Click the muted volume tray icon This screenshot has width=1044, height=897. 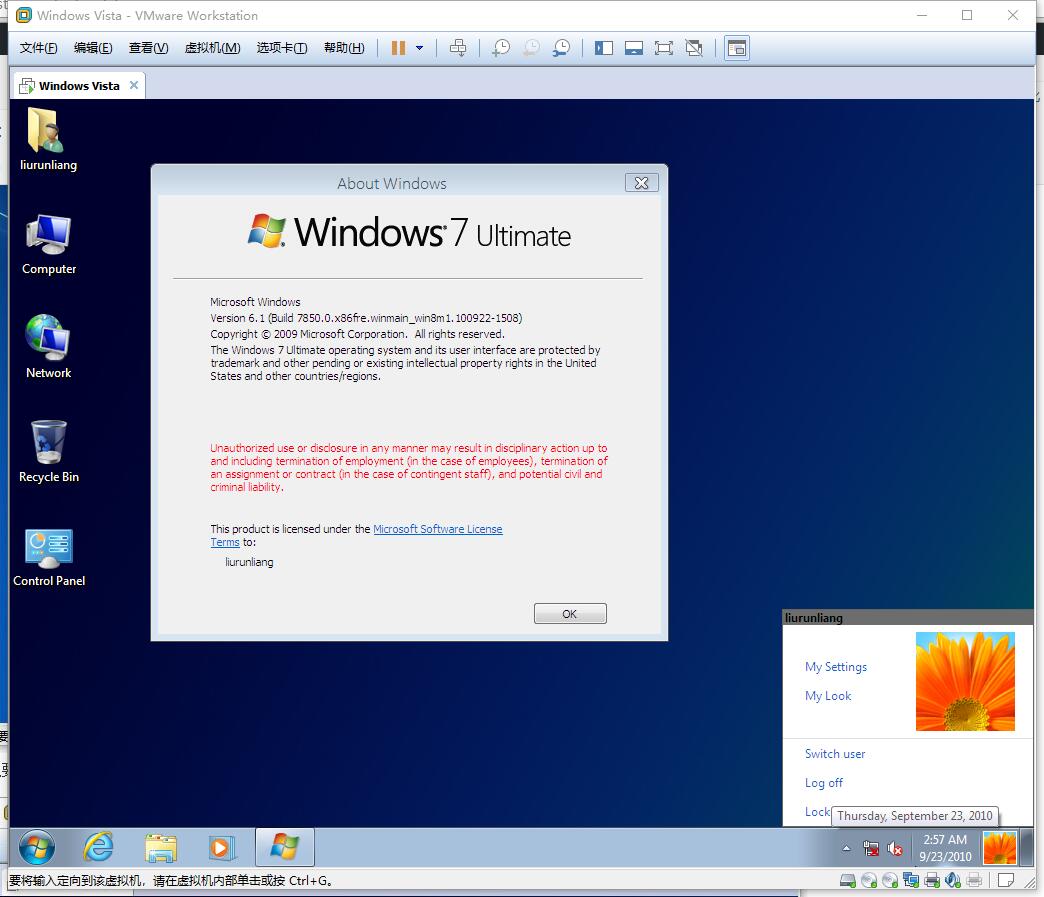tap(895, 849)
